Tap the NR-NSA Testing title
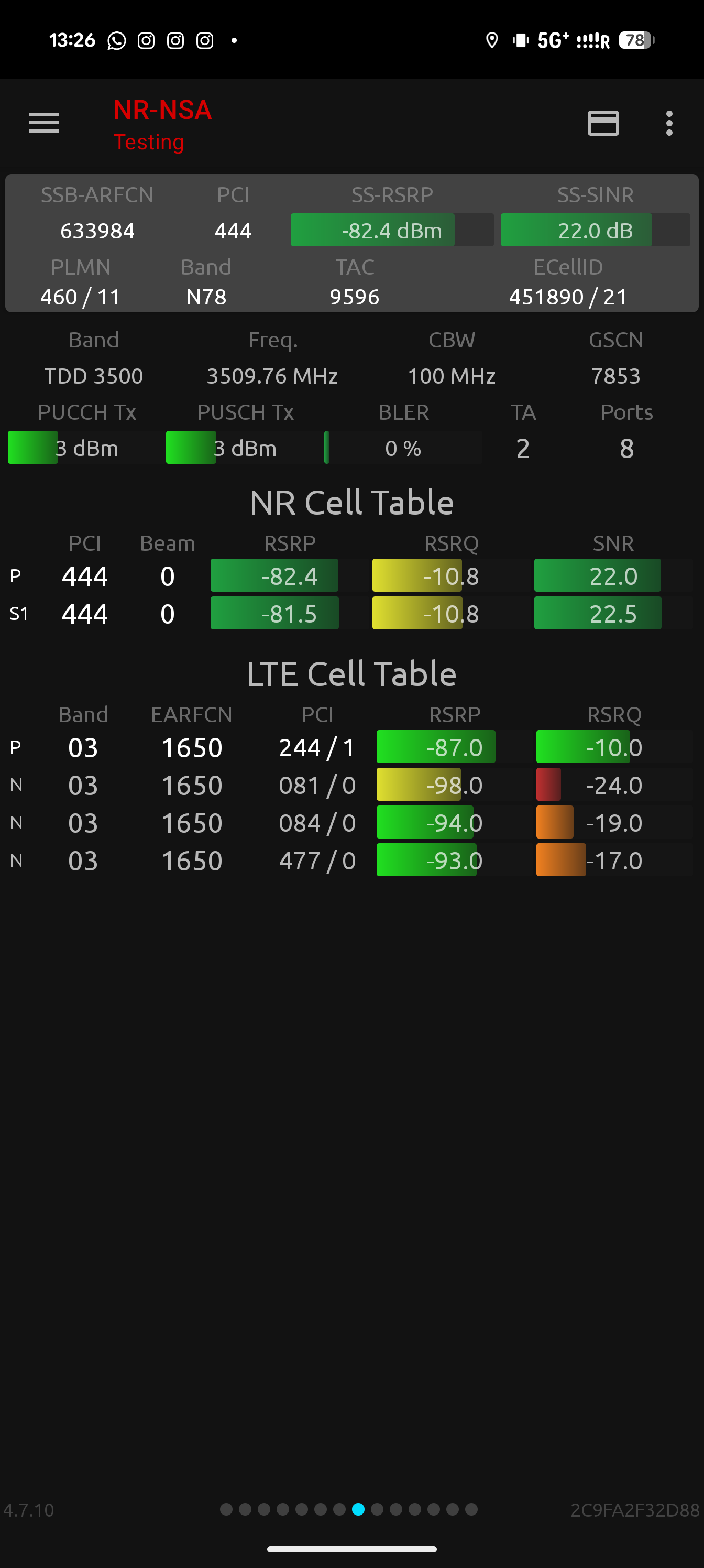 coord(162,124)
